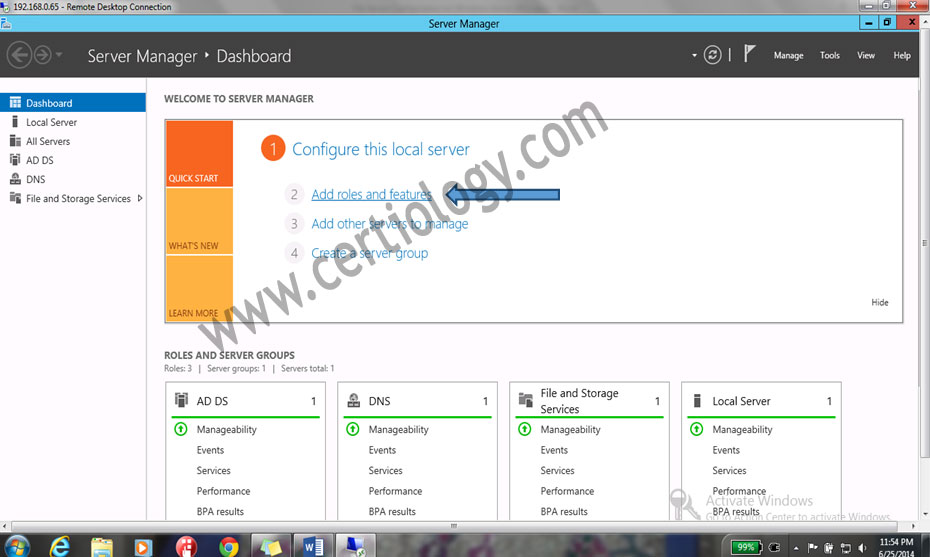Click AD DS Manageability status icon

click(x=181, y=429)
